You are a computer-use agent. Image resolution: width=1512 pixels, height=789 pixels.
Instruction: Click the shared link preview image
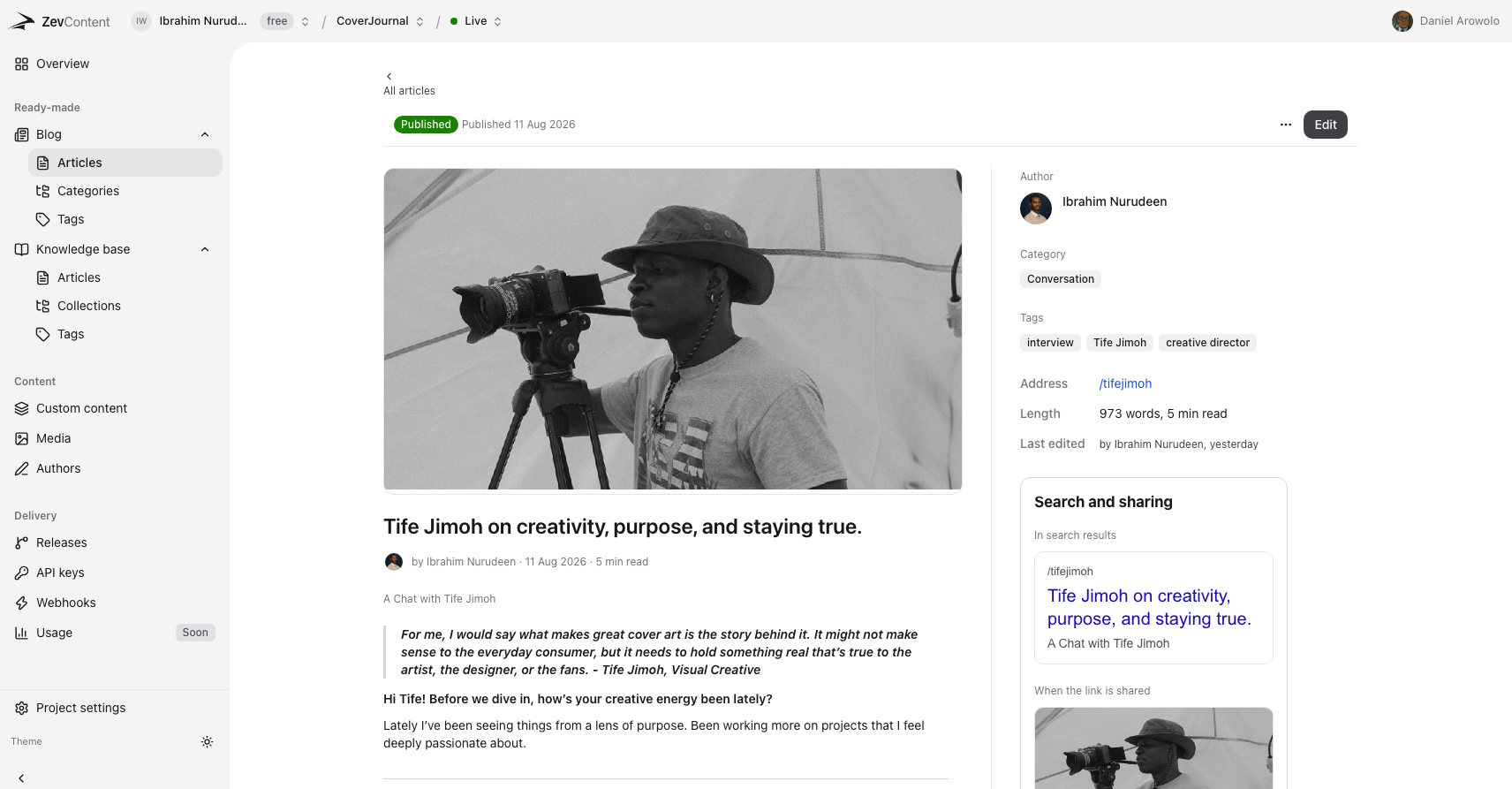click(x=1153, y=748)
